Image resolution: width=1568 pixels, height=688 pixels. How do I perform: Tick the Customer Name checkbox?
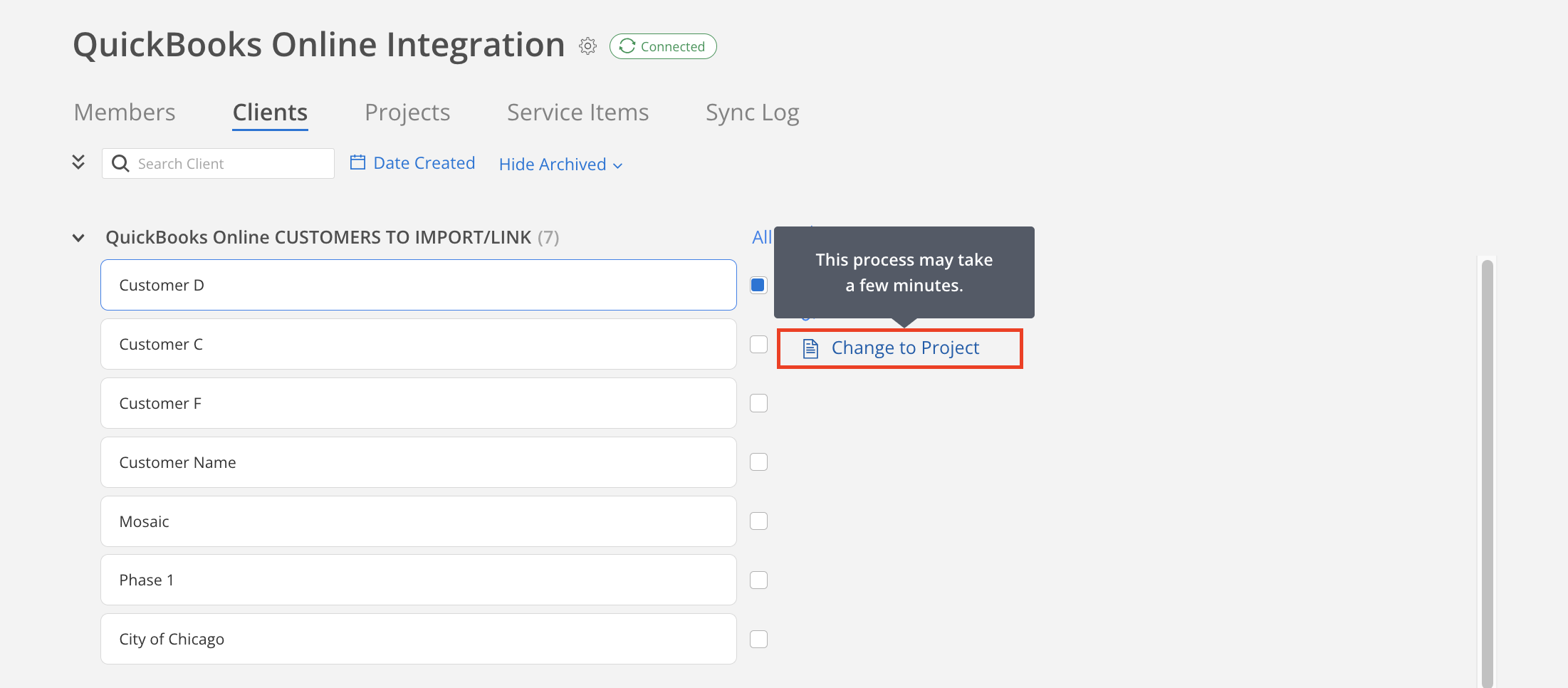tap(758, 462)
